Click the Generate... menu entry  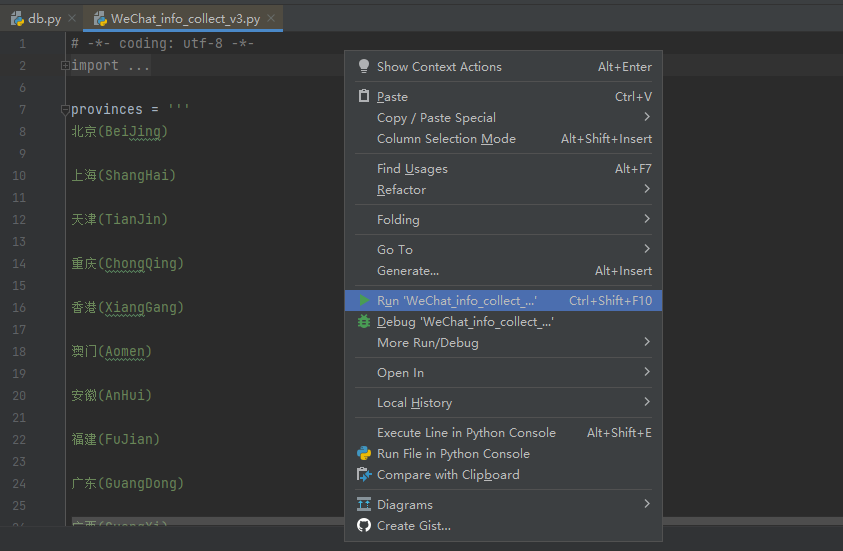[x=408, y=271]
